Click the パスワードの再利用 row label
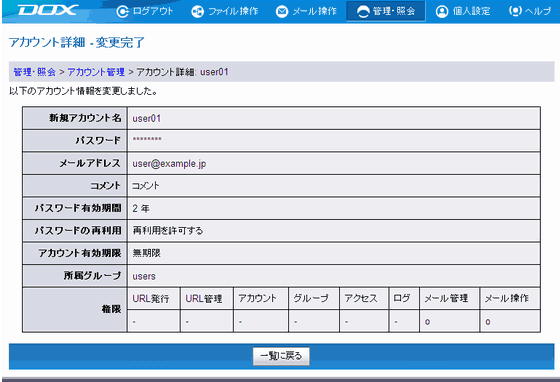Viewport: 560px width, 382px height. click(78, 231)
